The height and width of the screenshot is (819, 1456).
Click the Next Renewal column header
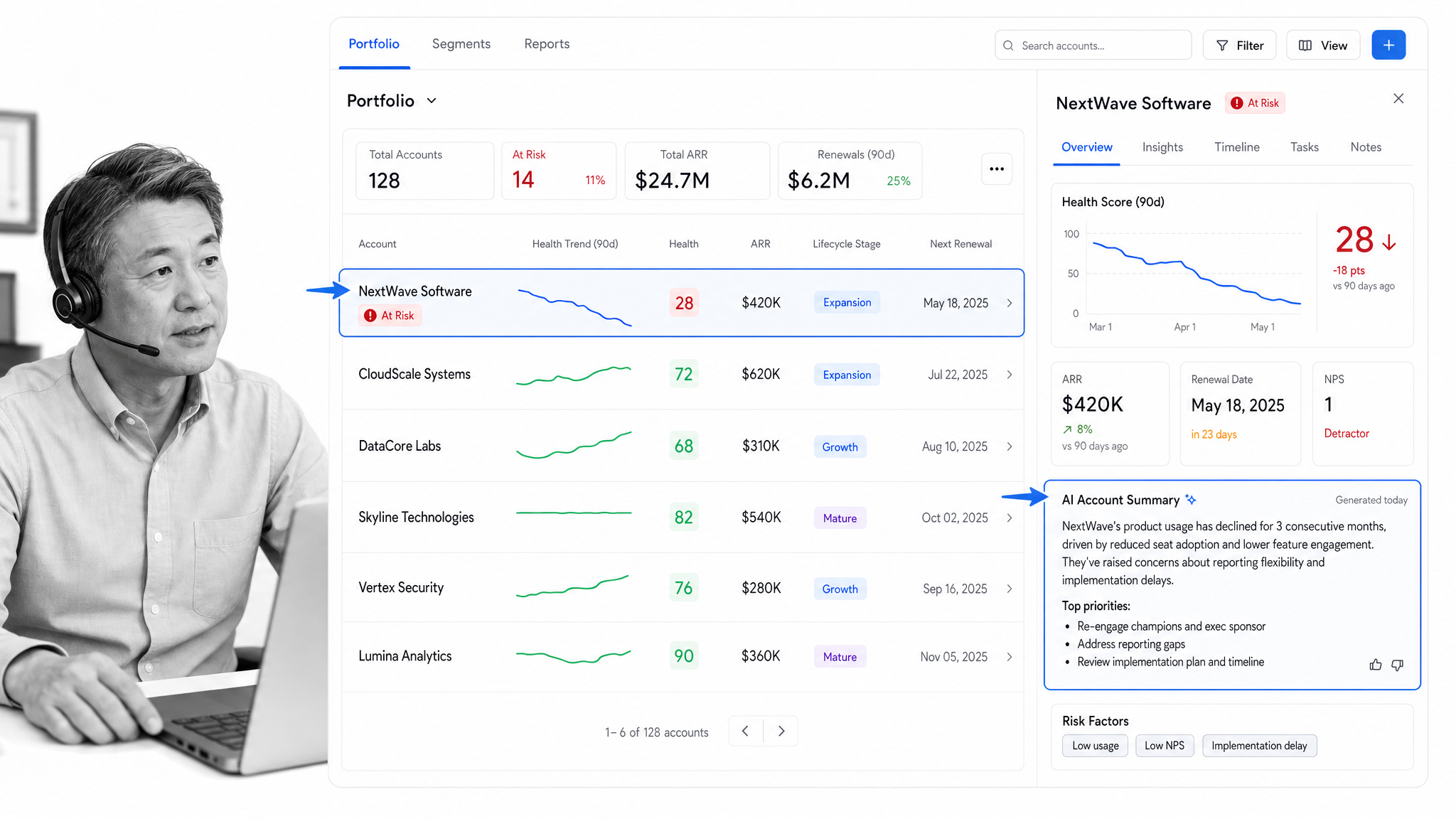(x=960, y=244)
